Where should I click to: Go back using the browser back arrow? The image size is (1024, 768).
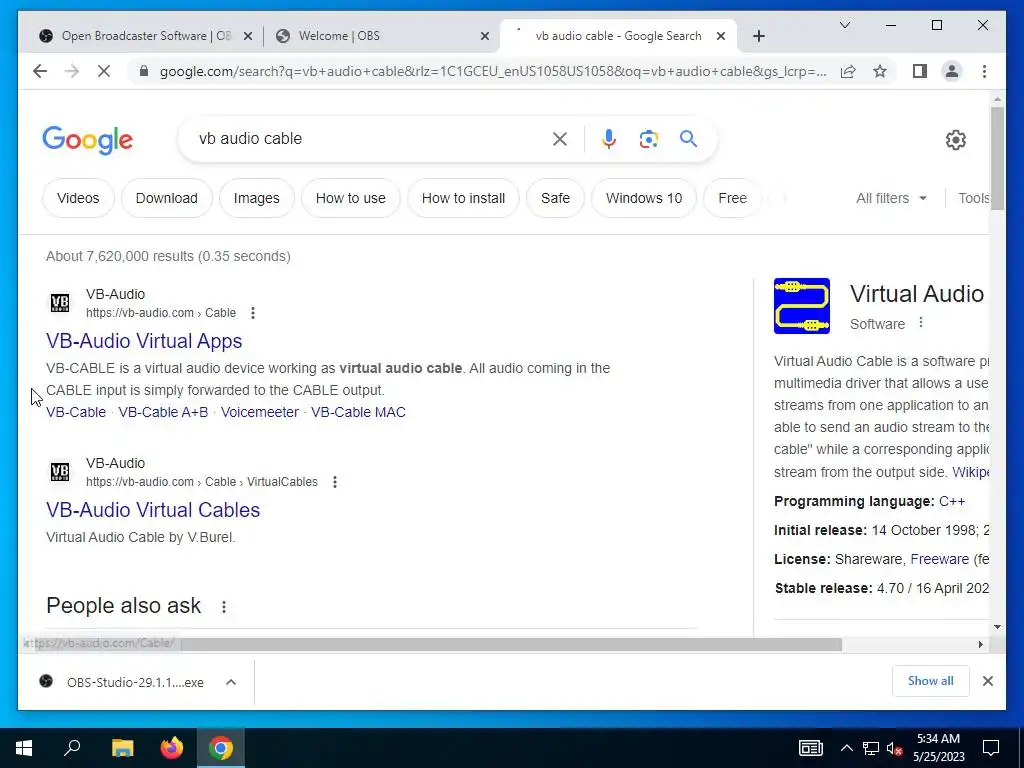(40, 71)
